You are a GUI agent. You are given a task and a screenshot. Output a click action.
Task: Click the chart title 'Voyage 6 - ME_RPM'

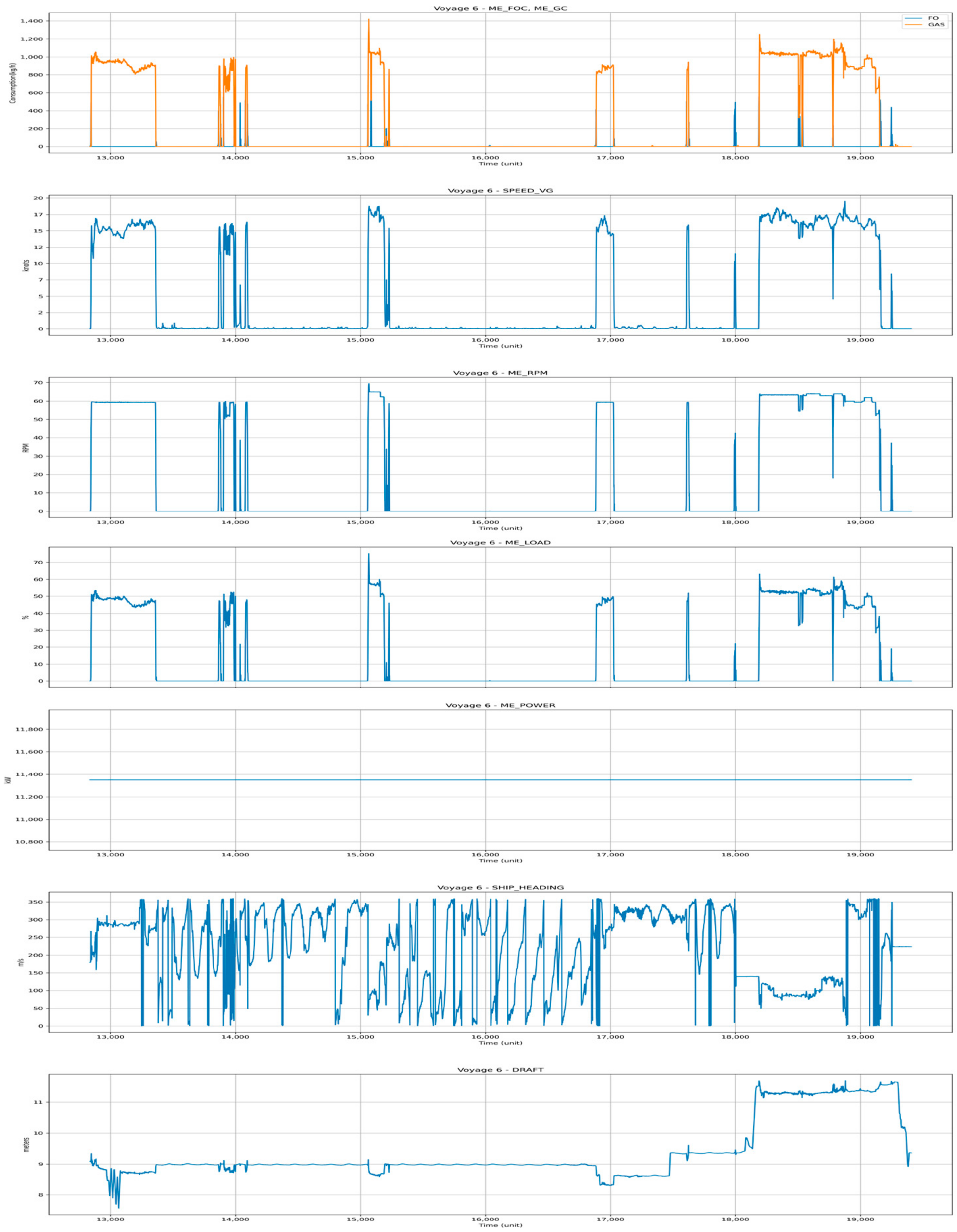(500, 373)
